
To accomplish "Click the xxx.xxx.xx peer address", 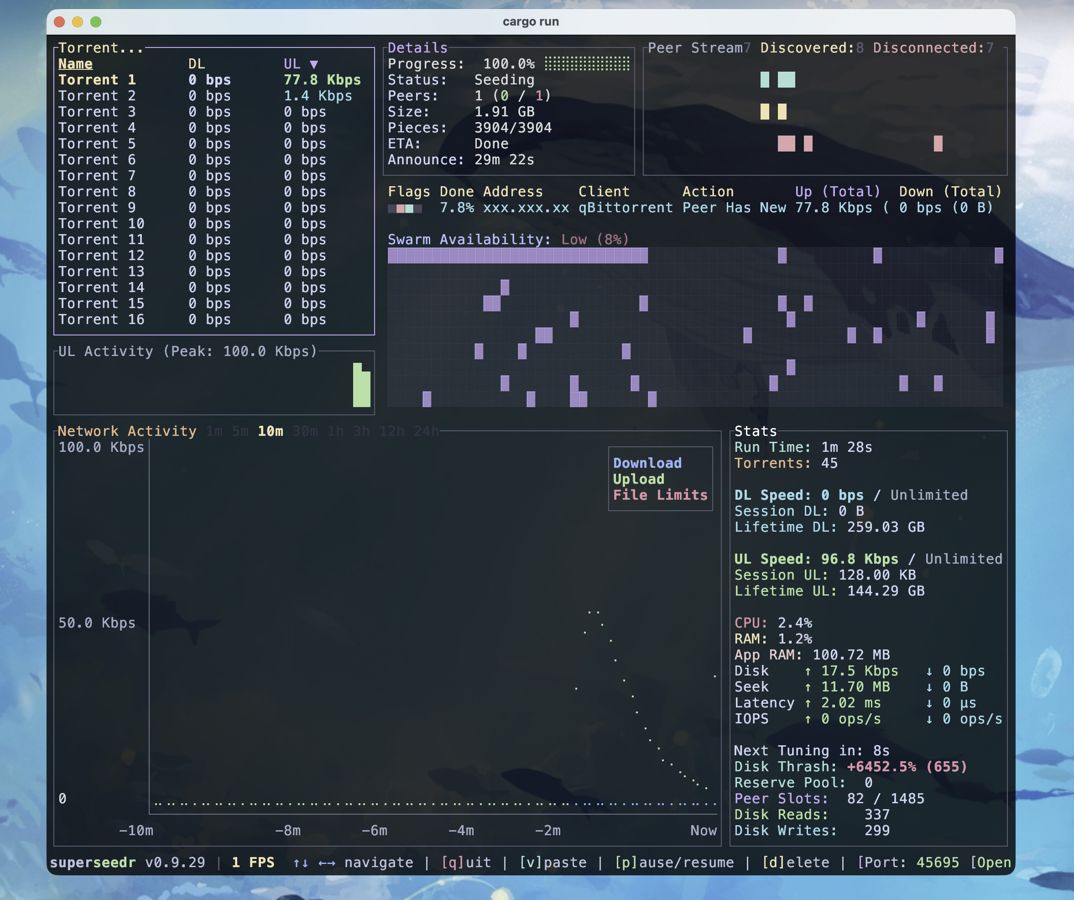I will [x=526, y=208].
